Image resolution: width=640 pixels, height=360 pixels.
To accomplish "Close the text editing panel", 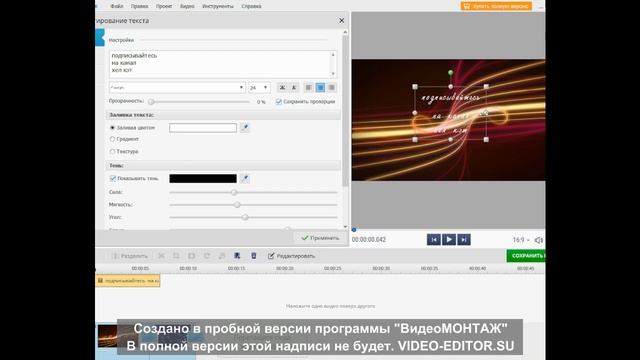I will tap(342, 20).
